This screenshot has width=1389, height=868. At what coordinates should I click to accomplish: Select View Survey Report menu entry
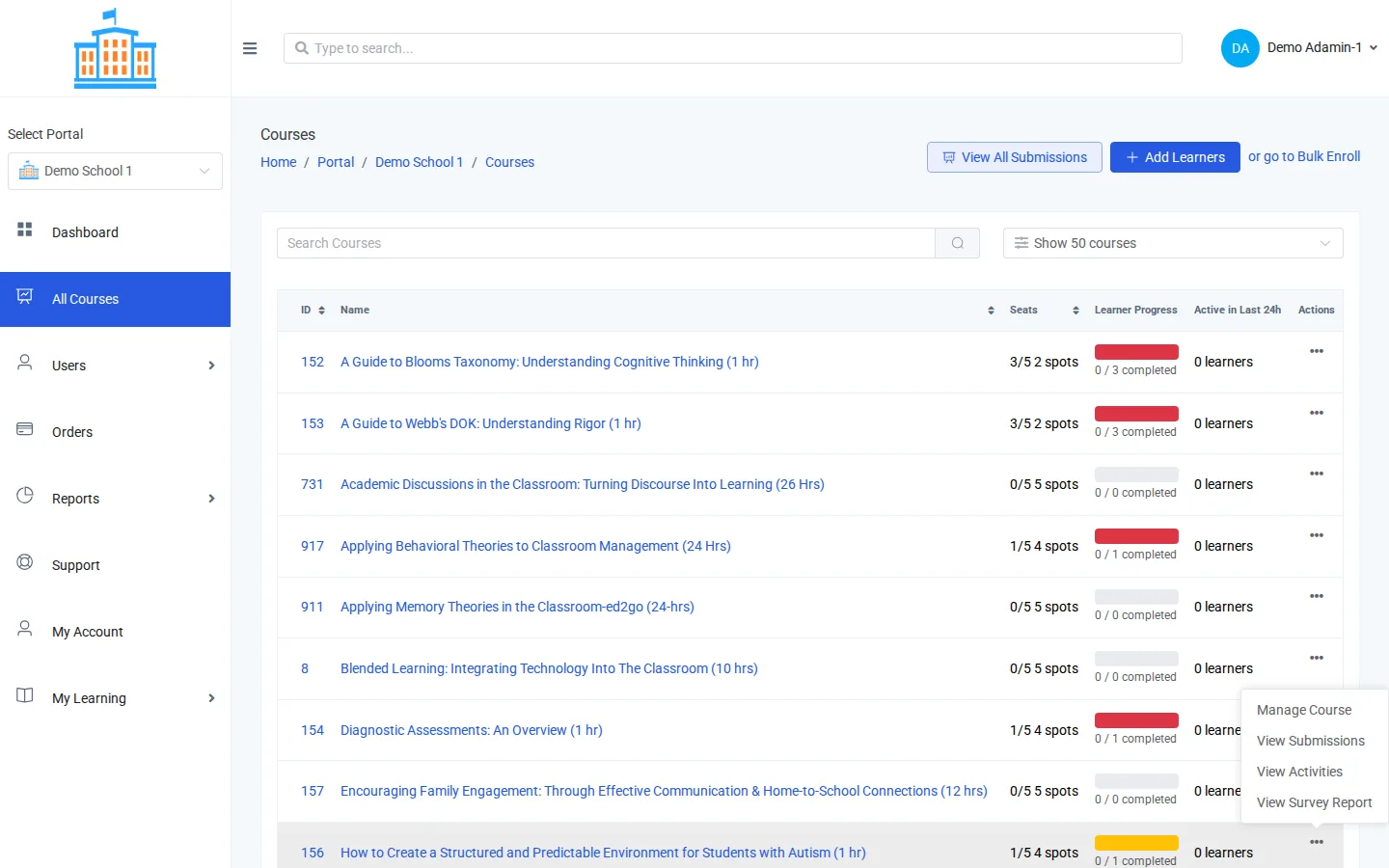click(x=1314, y=802)
